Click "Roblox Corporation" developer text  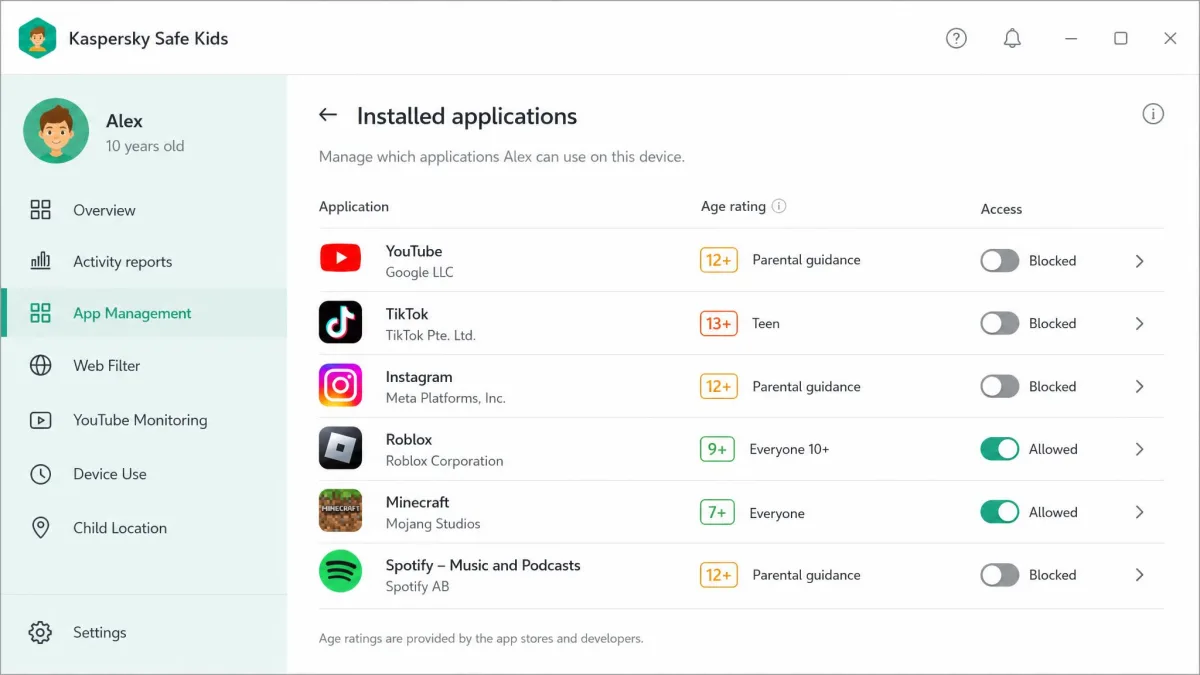tap(444, 461)
